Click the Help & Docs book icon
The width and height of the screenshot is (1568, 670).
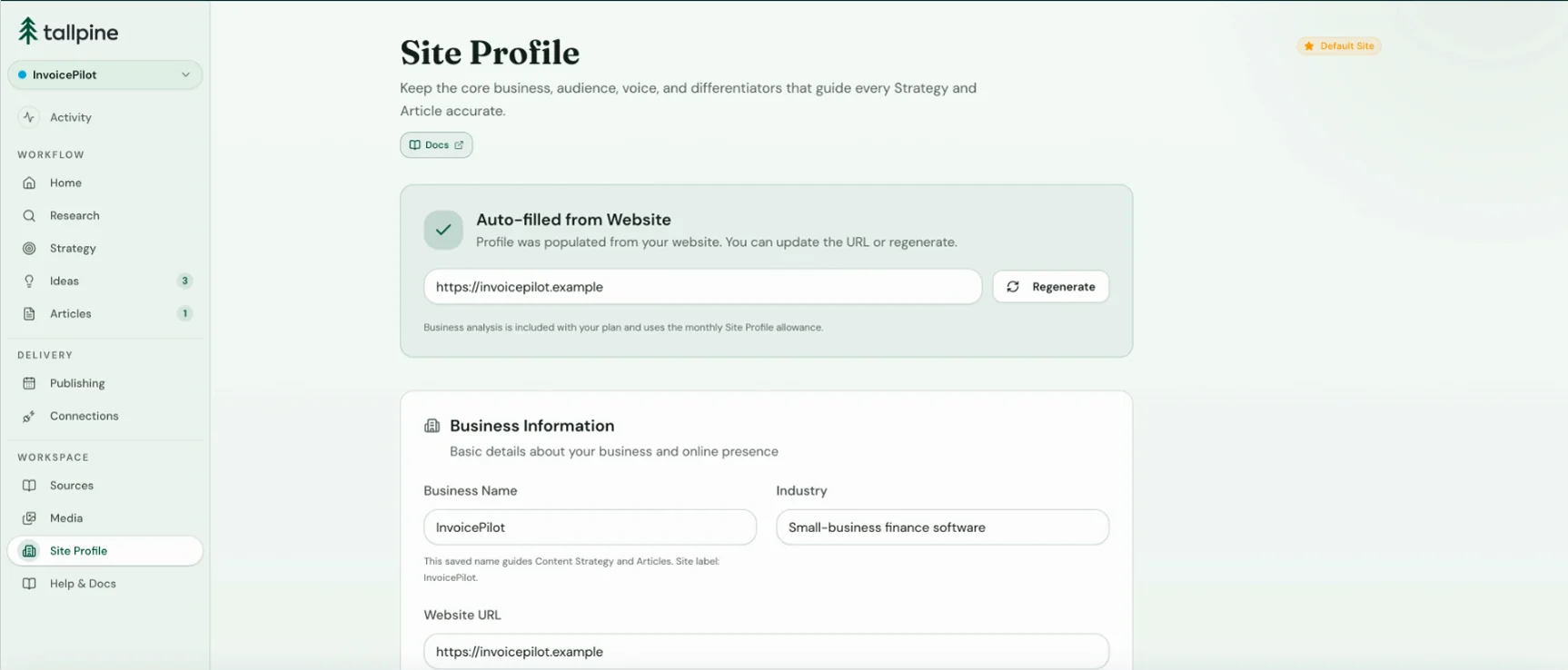tap(29, 584)
